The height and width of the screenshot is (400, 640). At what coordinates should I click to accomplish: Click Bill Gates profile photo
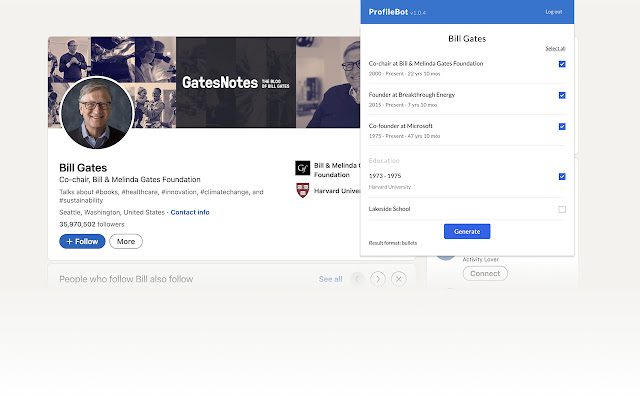point(97,113)
